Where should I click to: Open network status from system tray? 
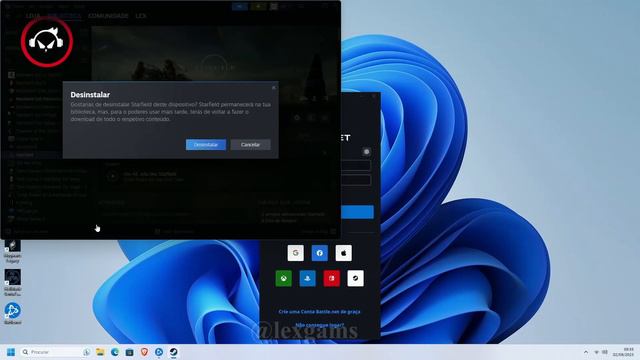(596, 352)
